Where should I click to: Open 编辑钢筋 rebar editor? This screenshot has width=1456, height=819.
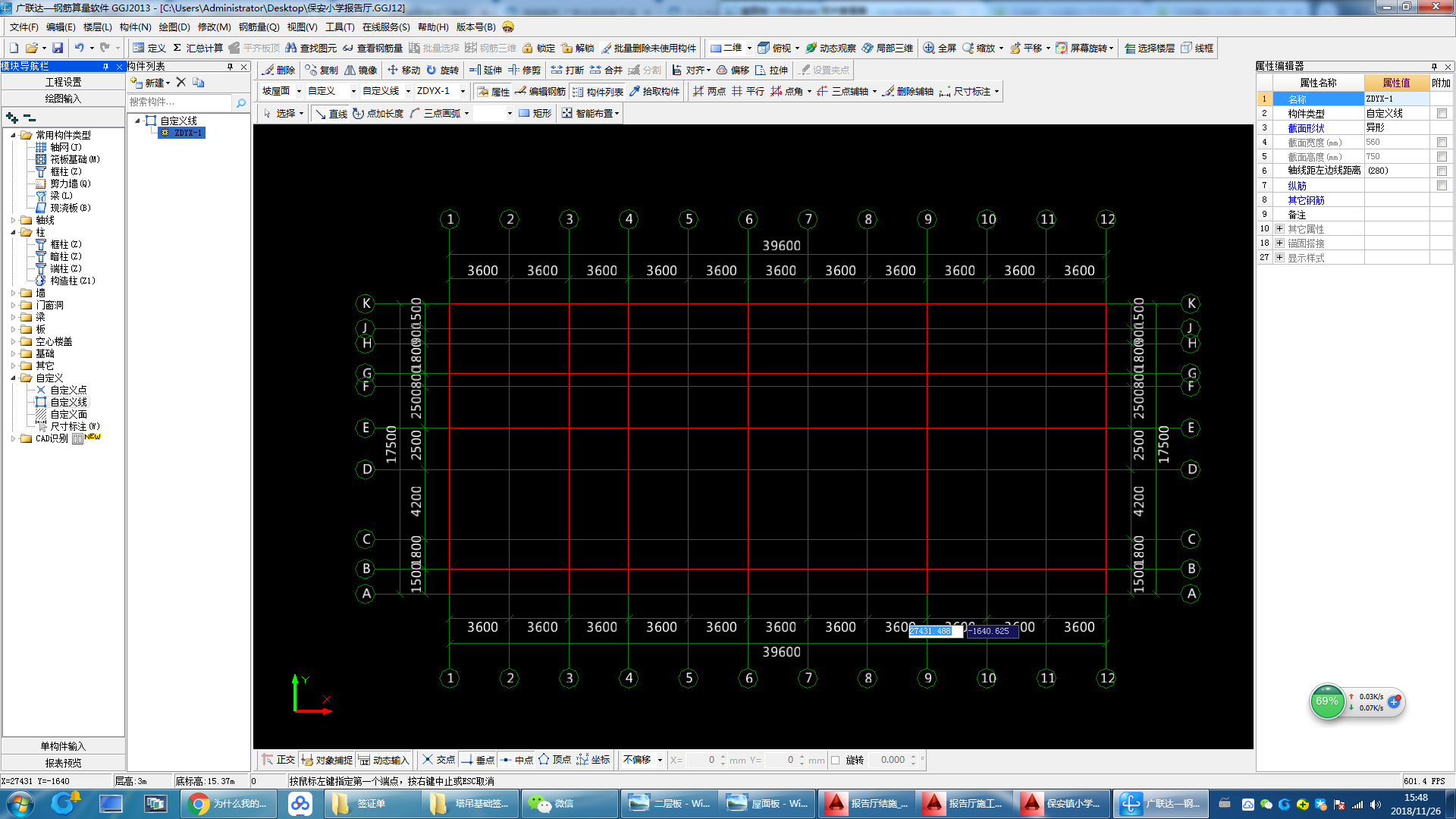[x=540, y=91]
